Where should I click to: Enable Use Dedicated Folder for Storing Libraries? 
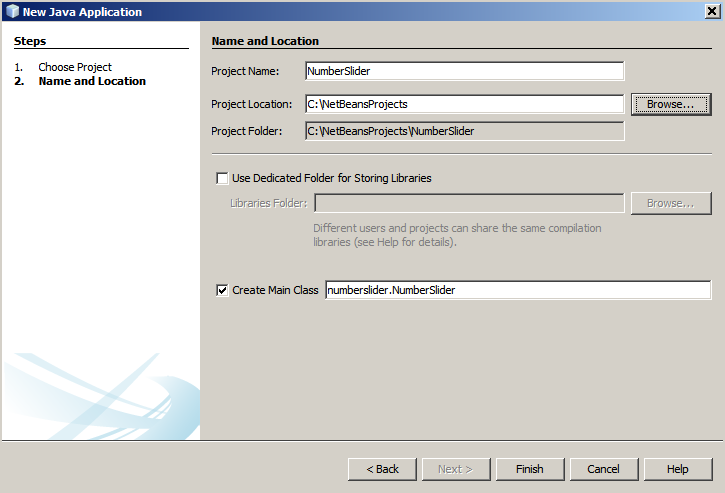coord(222,178)
